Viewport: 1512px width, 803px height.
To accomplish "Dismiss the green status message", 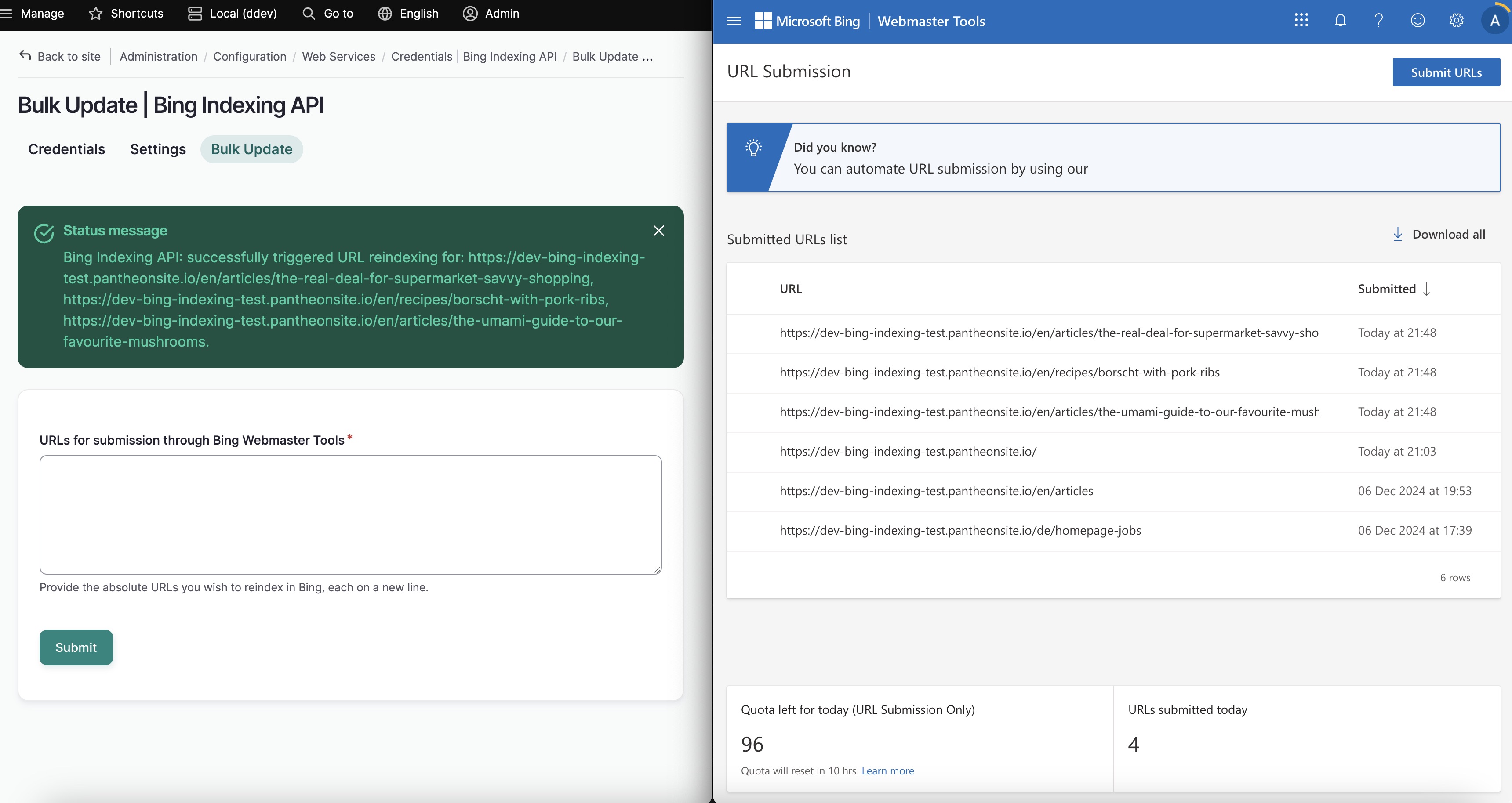I will click(x=658, y=231).
